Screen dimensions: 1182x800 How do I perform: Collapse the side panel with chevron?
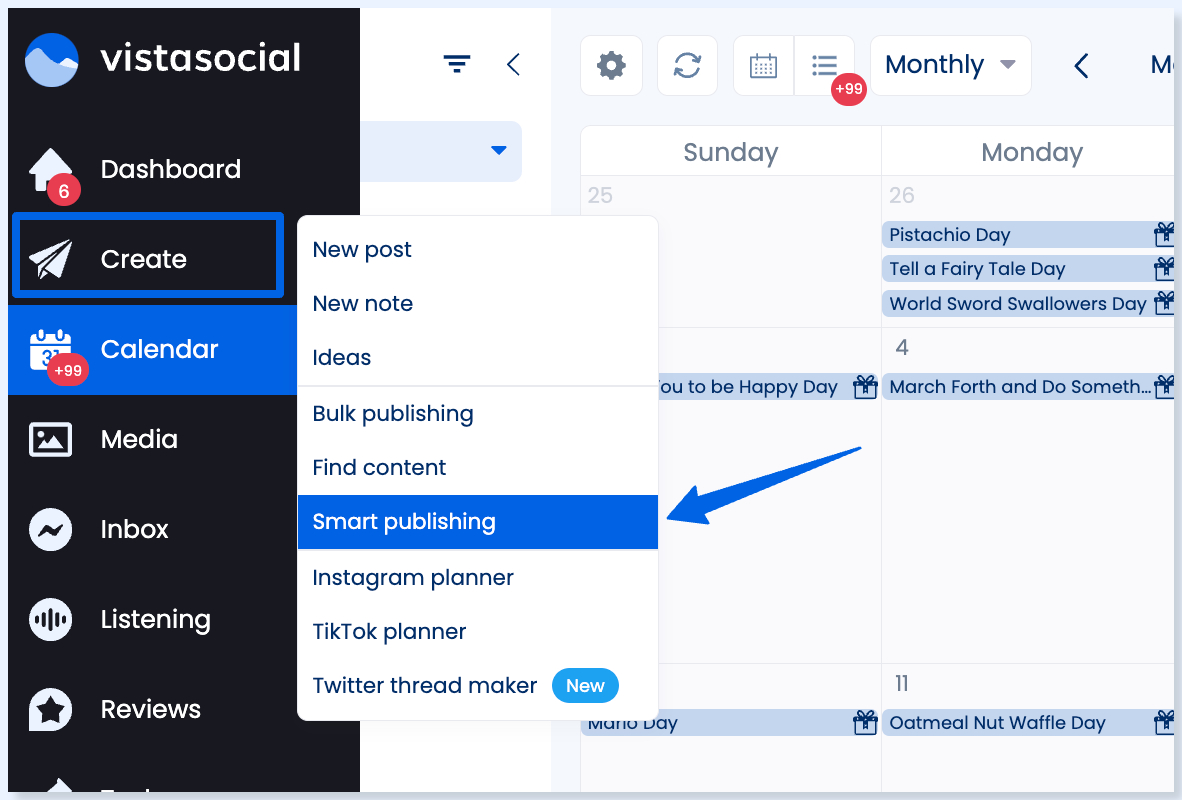513,65
